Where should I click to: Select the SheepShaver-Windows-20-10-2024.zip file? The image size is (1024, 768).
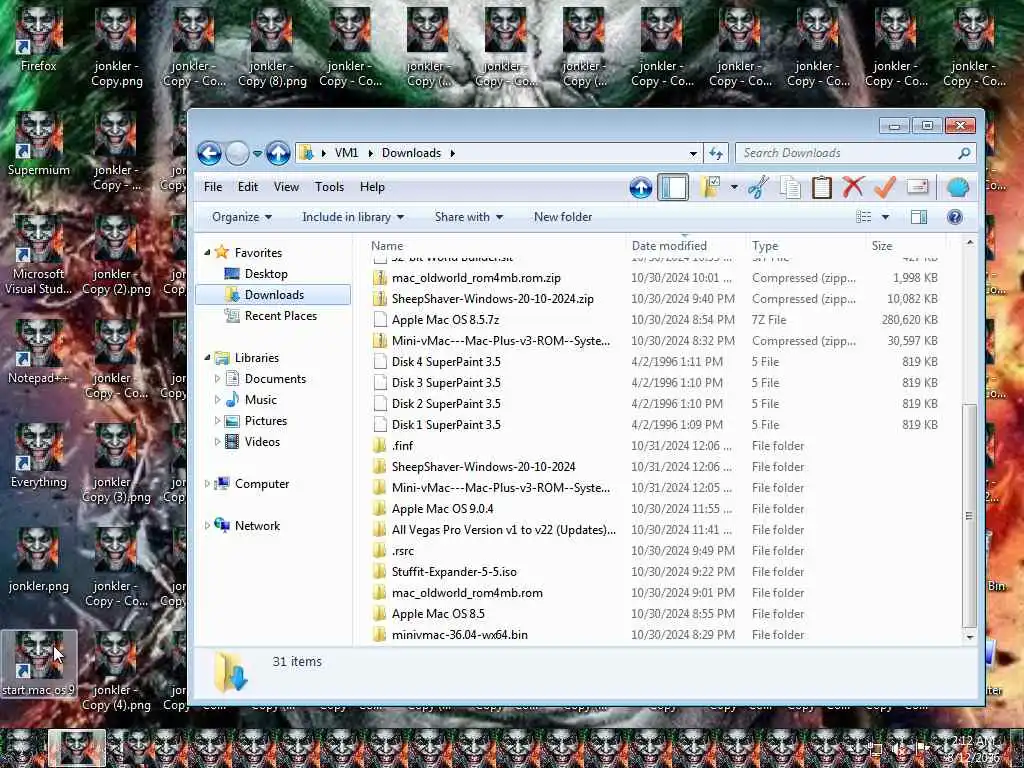492,299
